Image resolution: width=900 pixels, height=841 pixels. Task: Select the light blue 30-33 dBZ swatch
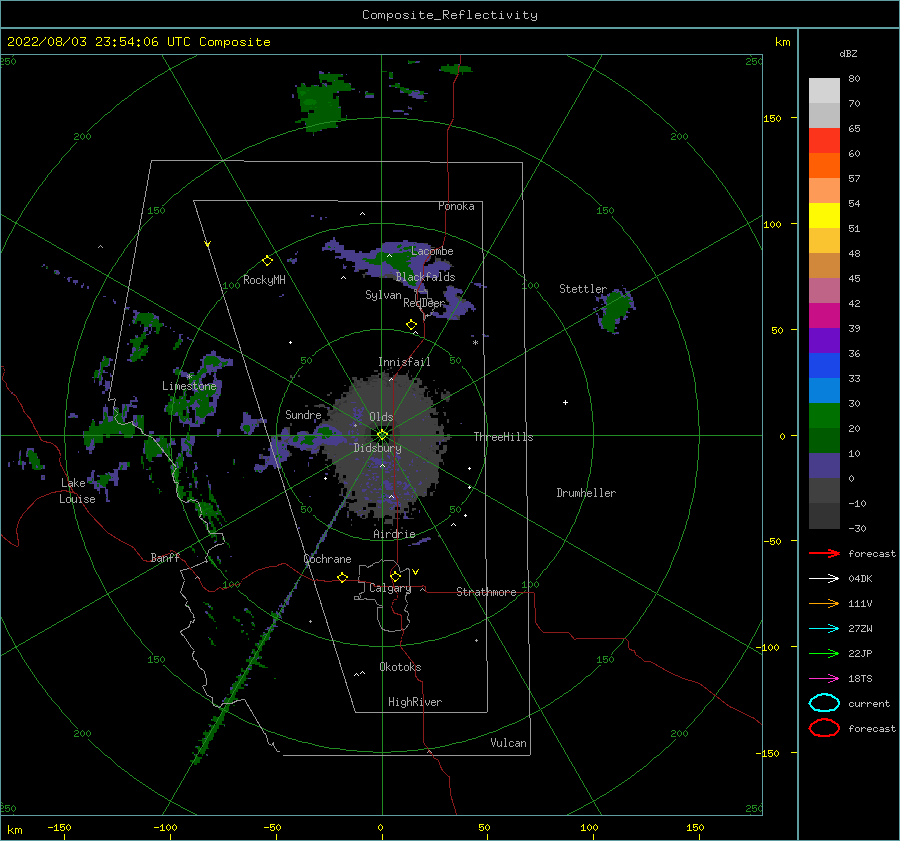(824, 391)
